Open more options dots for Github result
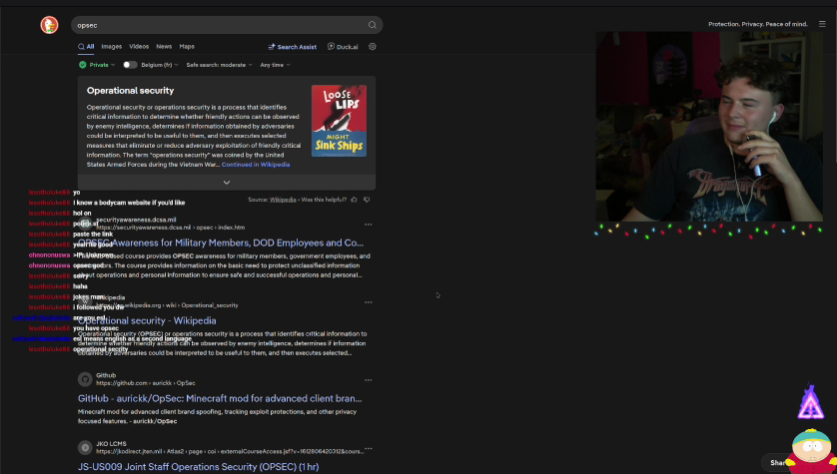The height and width of the screenshot is (474, 837). click(368, 380)
